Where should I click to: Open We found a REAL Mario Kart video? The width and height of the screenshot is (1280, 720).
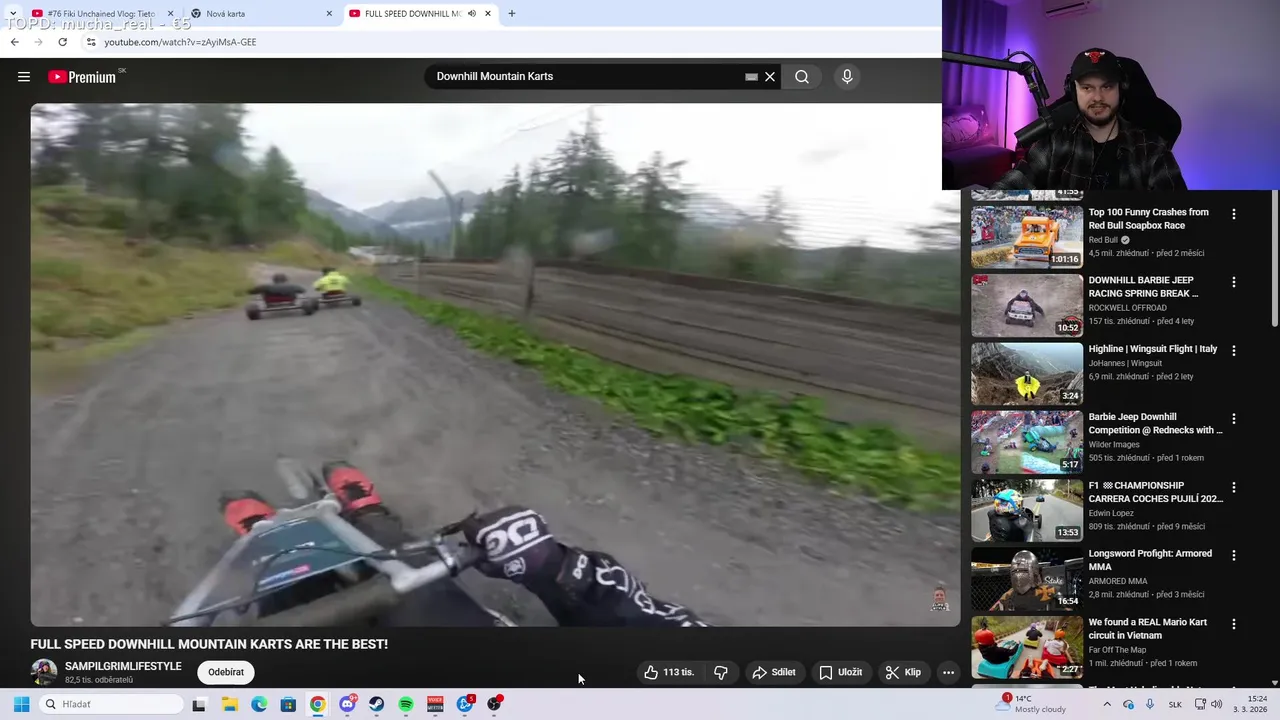tap(1147, 629)
